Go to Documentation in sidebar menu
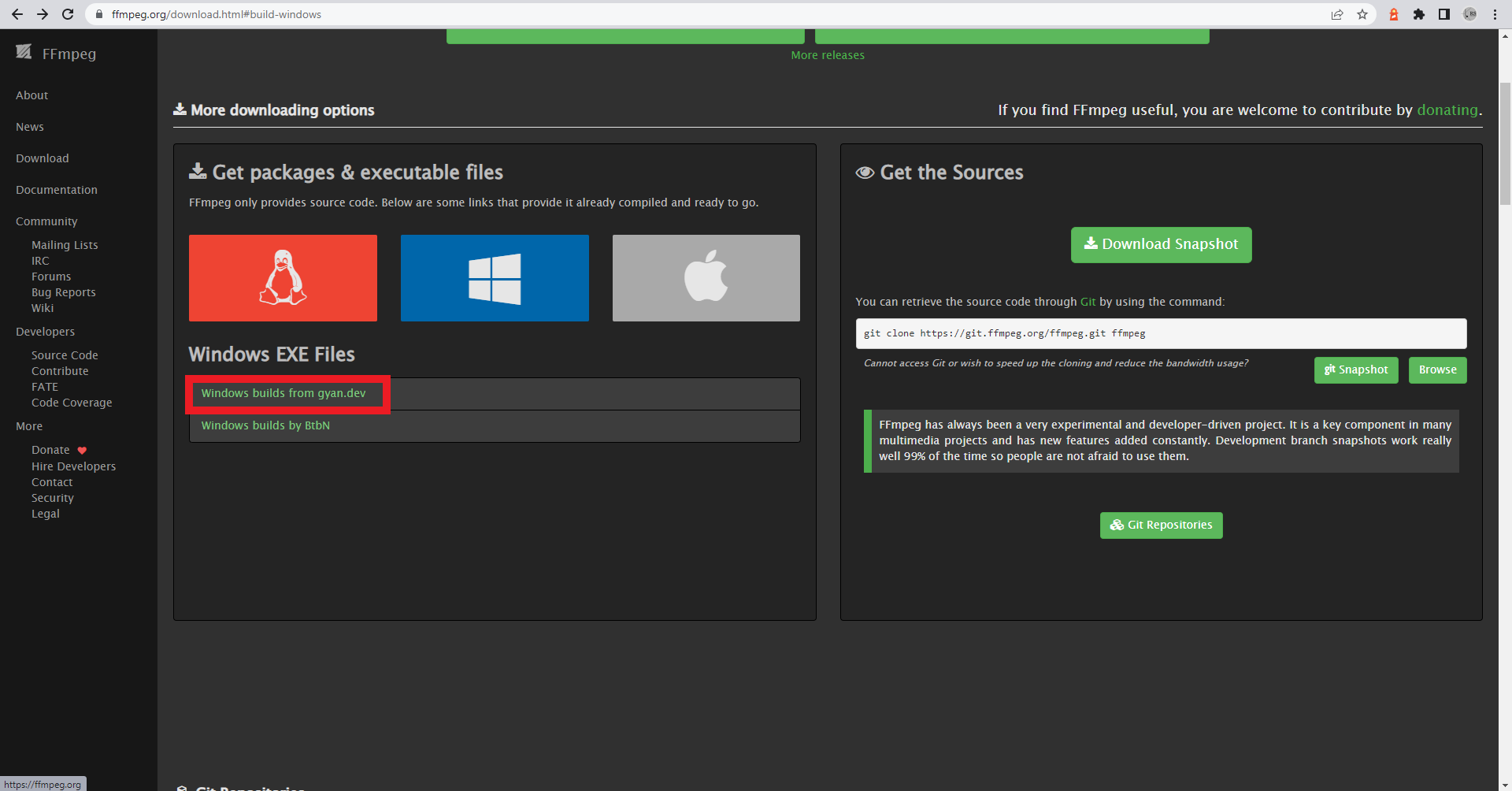Image resolution: width=1512 pixels, height=791 pixels. pyautogui.click(x=57, y=190)
